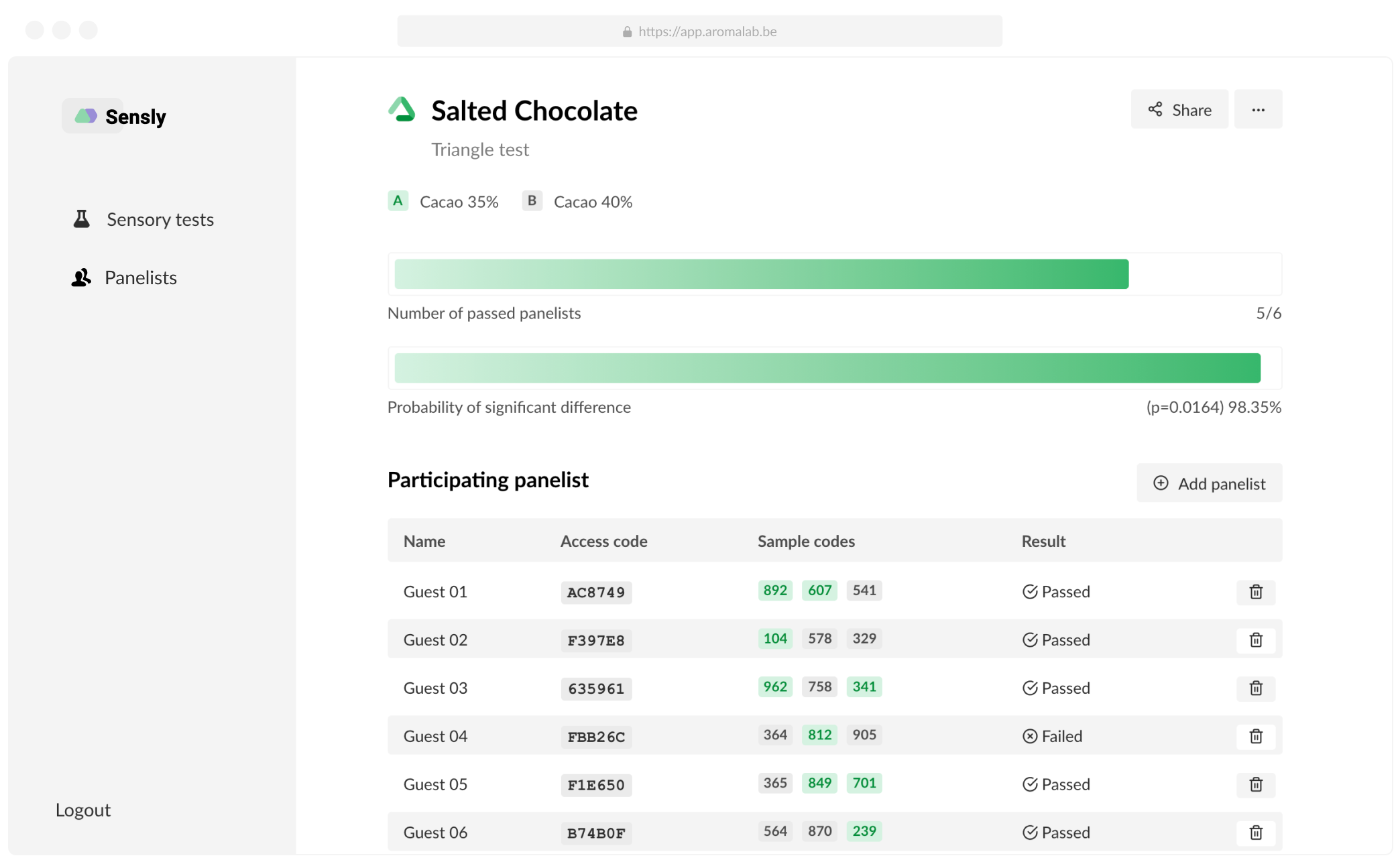Viewport: 1400px width, 862px height.
Task: Click the sample A badge for Cacao 35%
Action: point(398,200)
